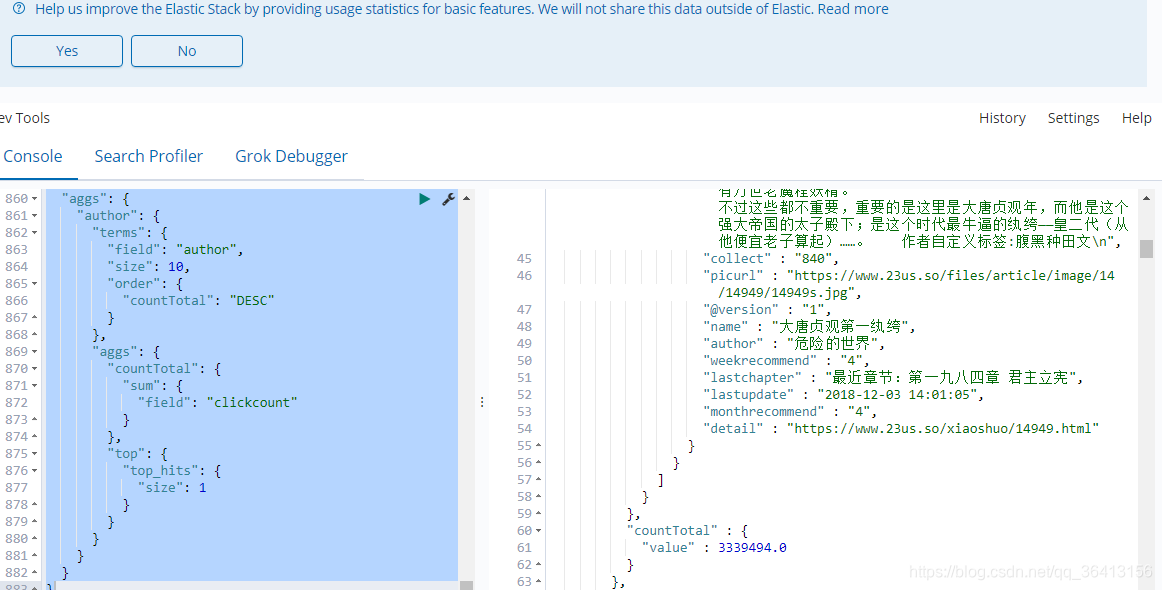Screen dimensions: 1162x590
Task: Collapse the fold arrow at line 860
Action: (35, 199)
